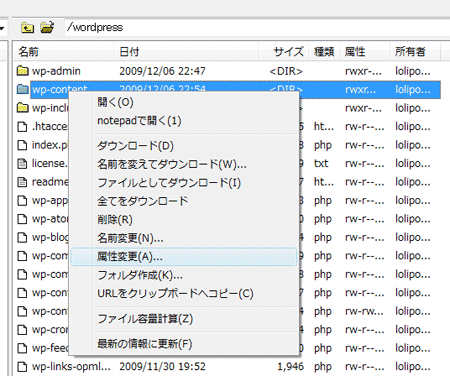The height and width of the screenshot is (376, 450).
Task: Click the wp-includes folder icon
Action: 23,108
